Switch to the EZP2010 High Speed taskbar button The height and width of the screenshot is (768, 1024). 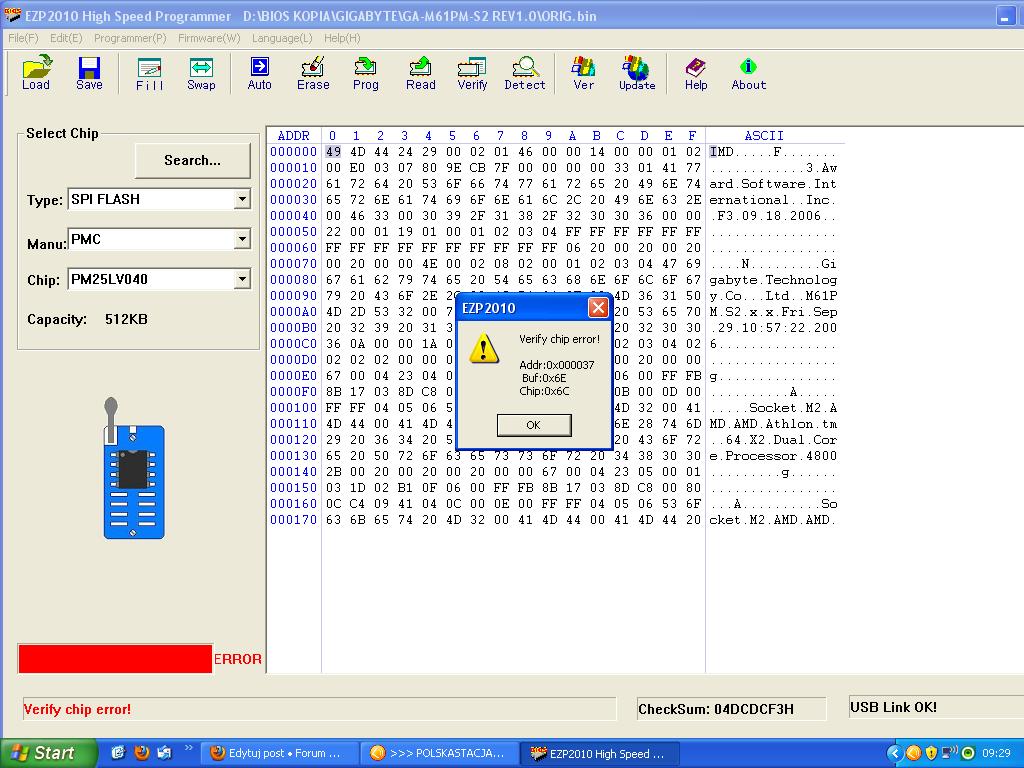[601, 754]
